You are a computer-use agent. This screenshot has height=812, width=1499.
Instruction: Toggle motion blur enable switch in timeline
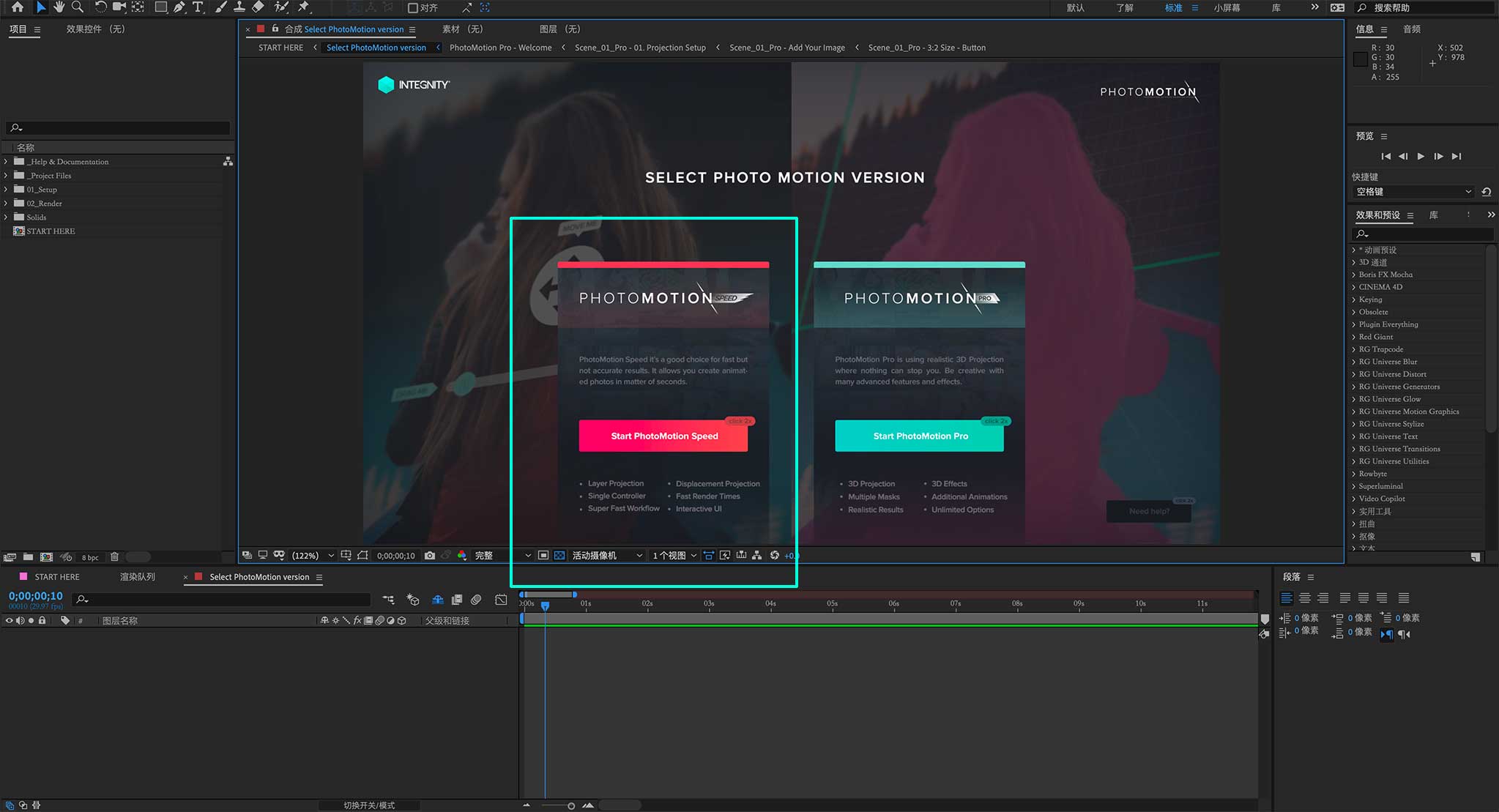[476, 600]
